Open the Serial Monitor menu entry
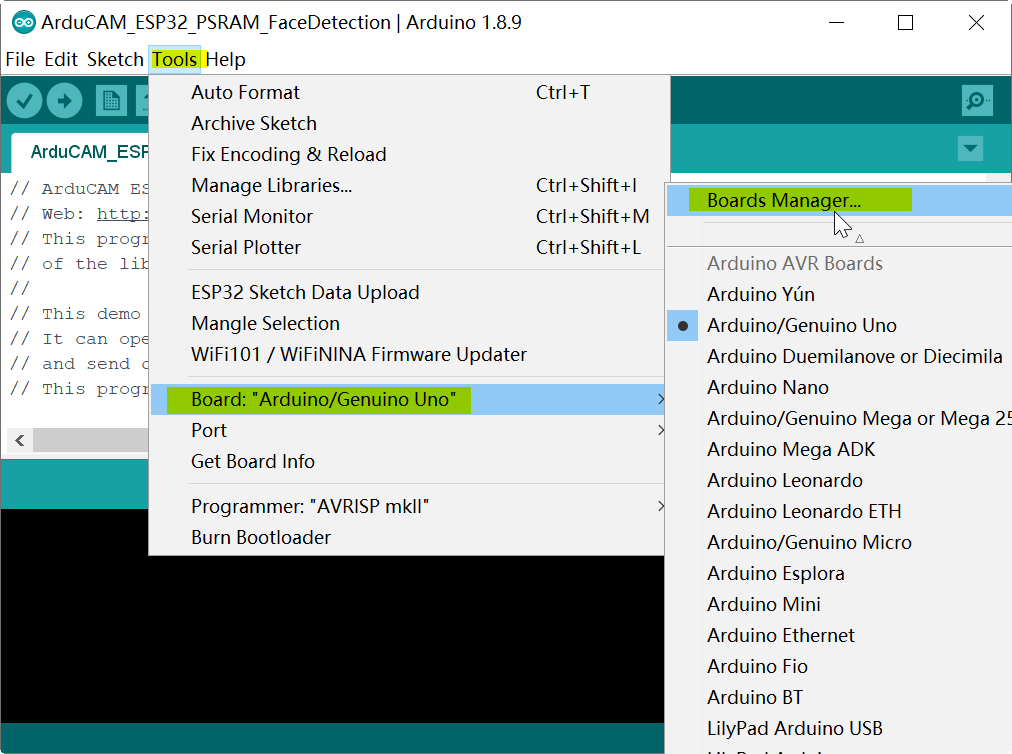Viewport: 1012px width, 754px height. tap(407, 216)
